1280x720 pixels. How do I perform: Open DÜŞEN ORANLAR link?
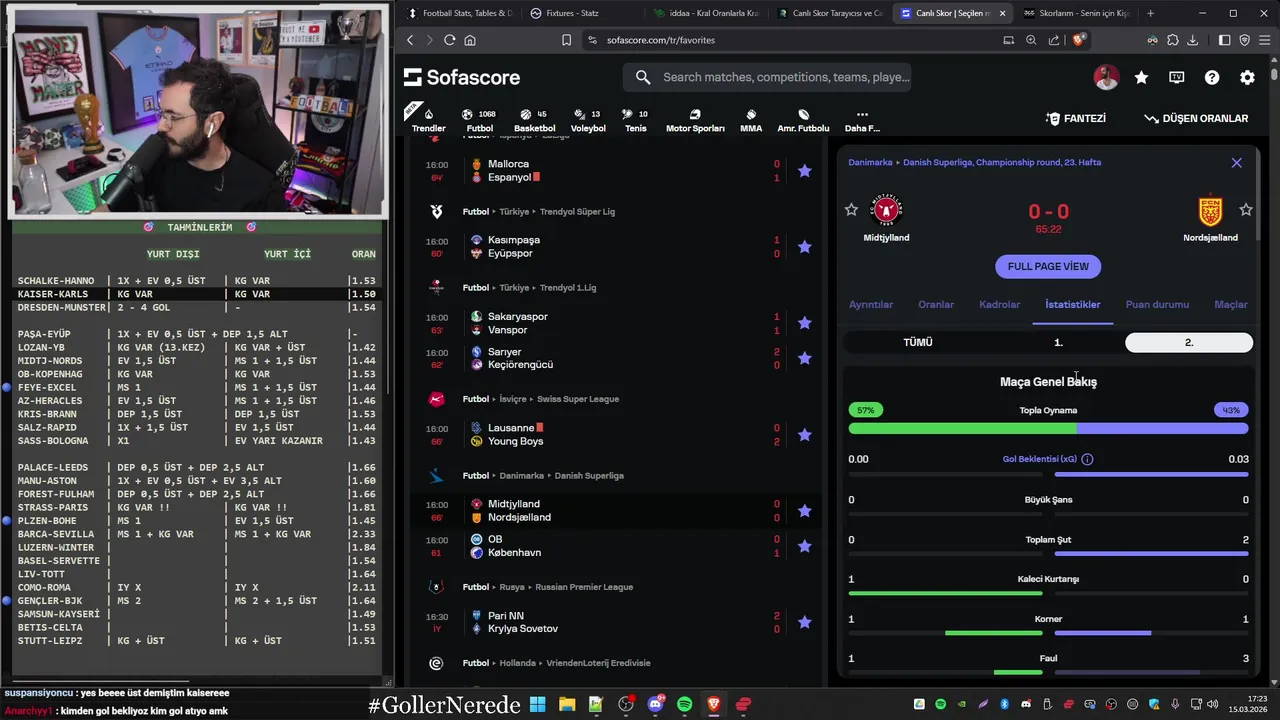point(1196,118)
